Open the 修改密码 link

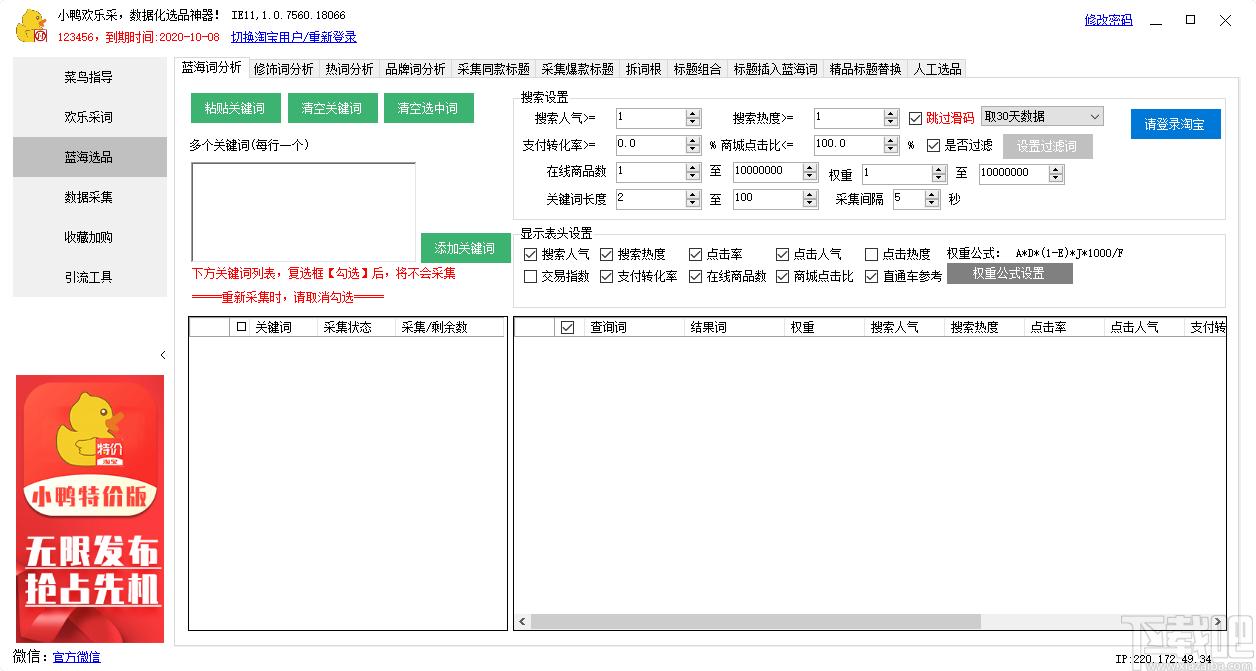pyautogui.click(x=1109, y=20)
